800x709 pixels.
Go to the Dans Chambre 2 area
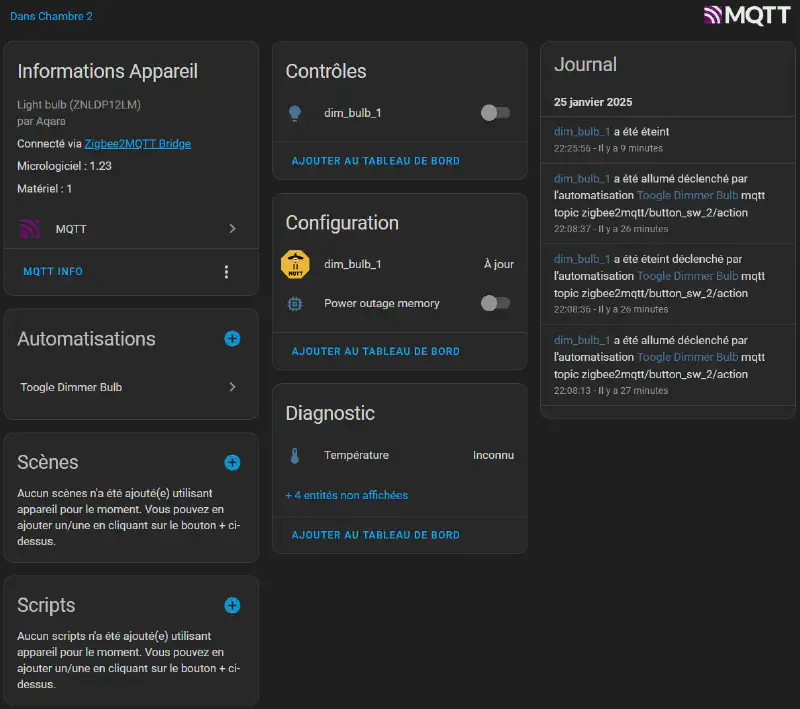[x=51, y=16]
